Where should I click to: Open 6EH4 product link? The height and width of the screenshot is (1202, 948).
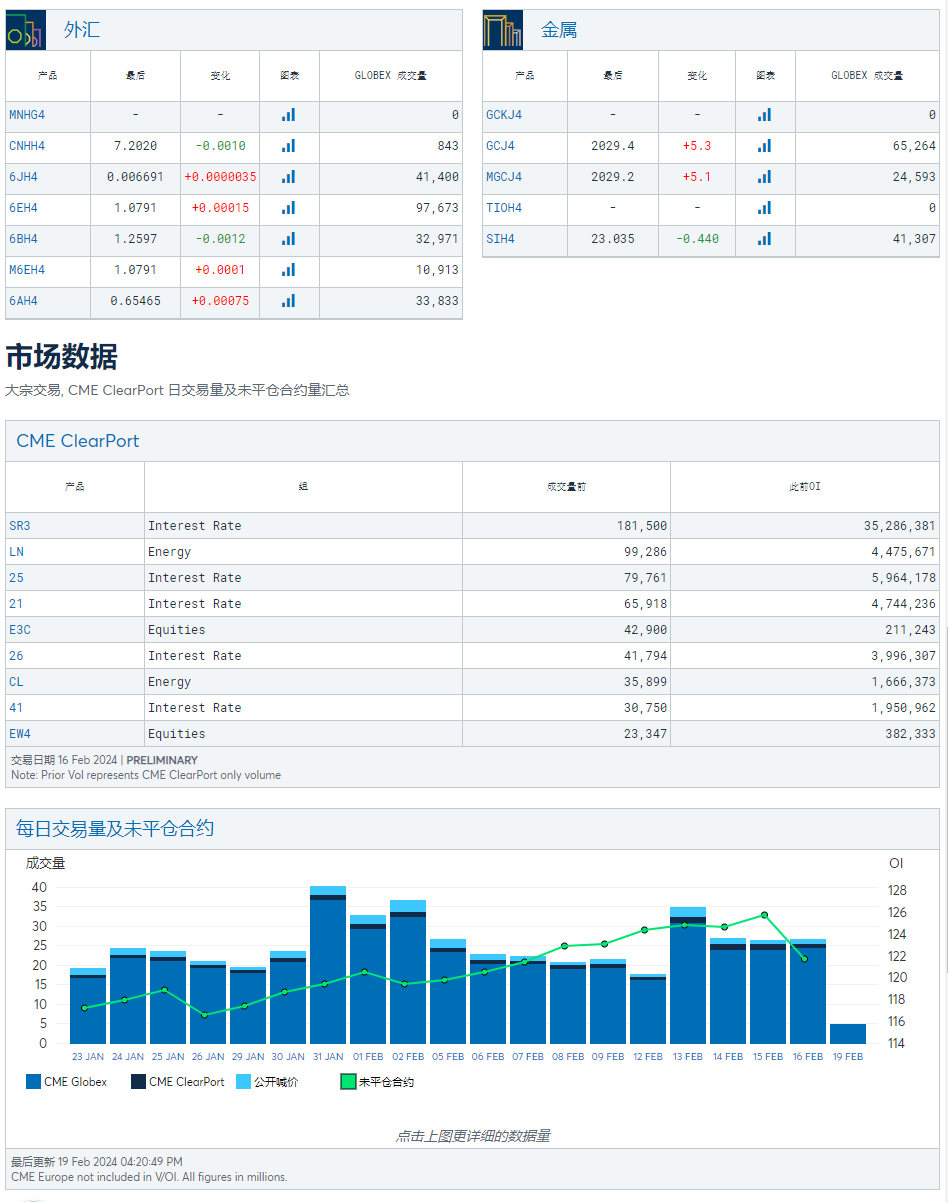click(24, 208)
